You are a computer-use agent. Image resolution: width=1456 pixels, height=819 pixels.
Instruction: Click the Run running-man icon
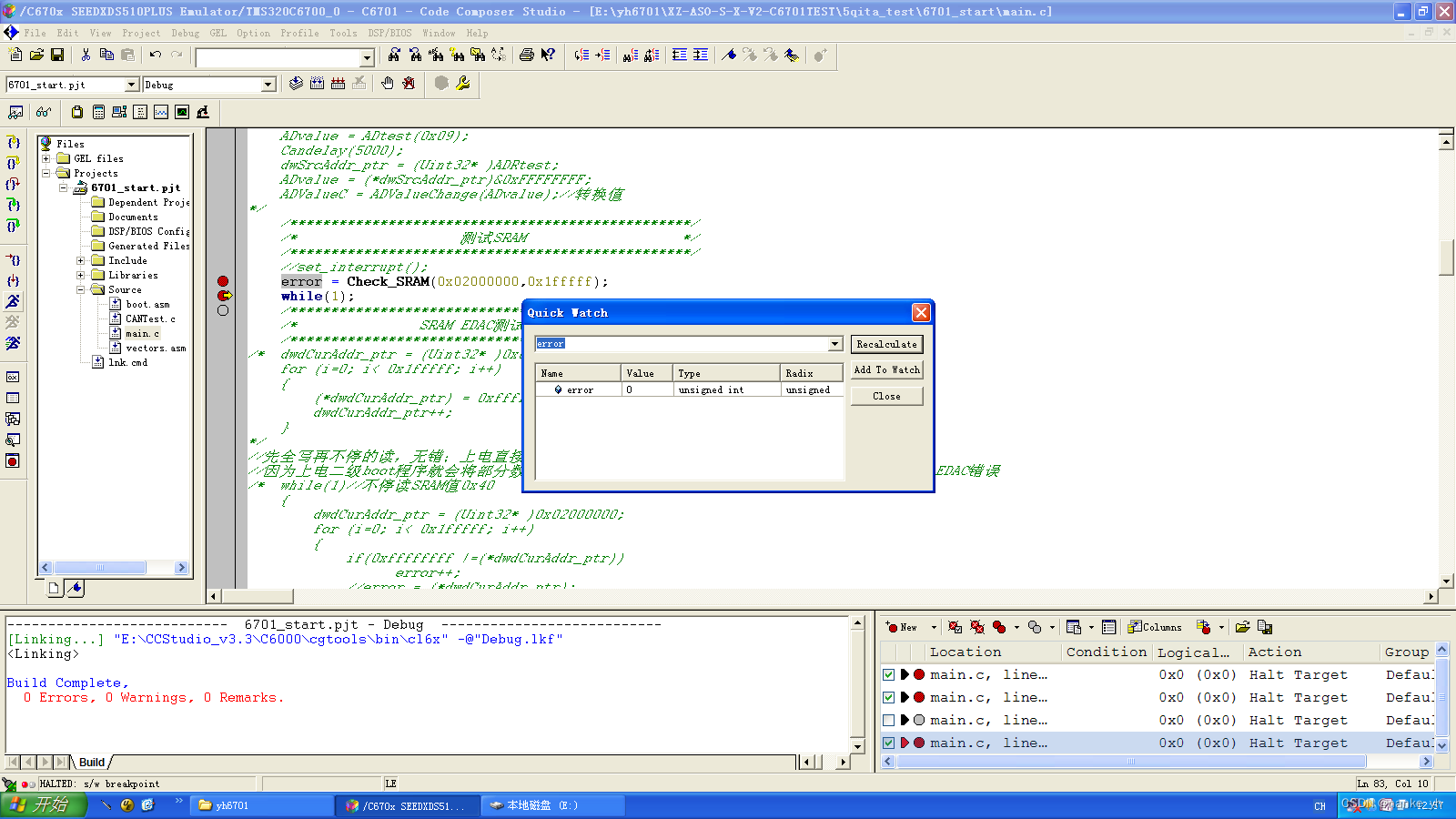(13, 301)
